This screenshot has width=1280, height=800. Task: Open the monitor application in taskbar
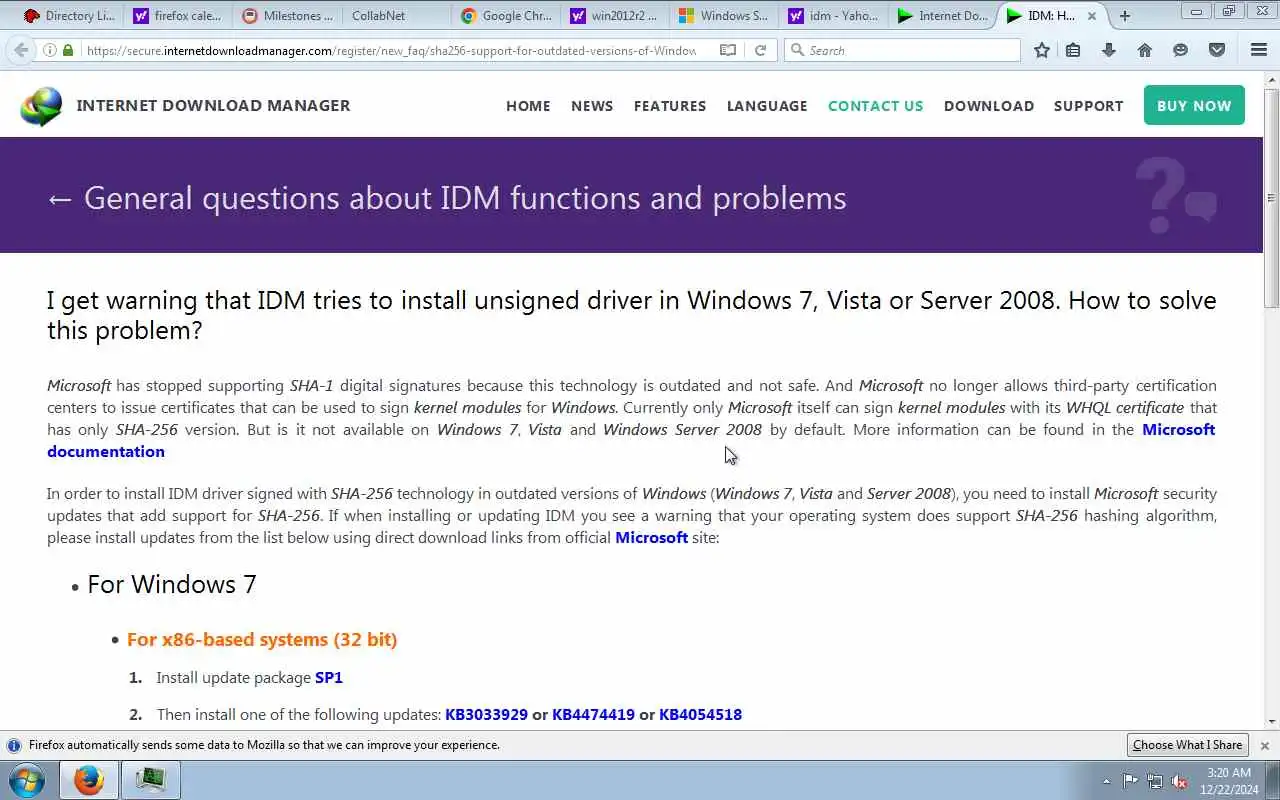pyautogui.click(x=151, y=780)
